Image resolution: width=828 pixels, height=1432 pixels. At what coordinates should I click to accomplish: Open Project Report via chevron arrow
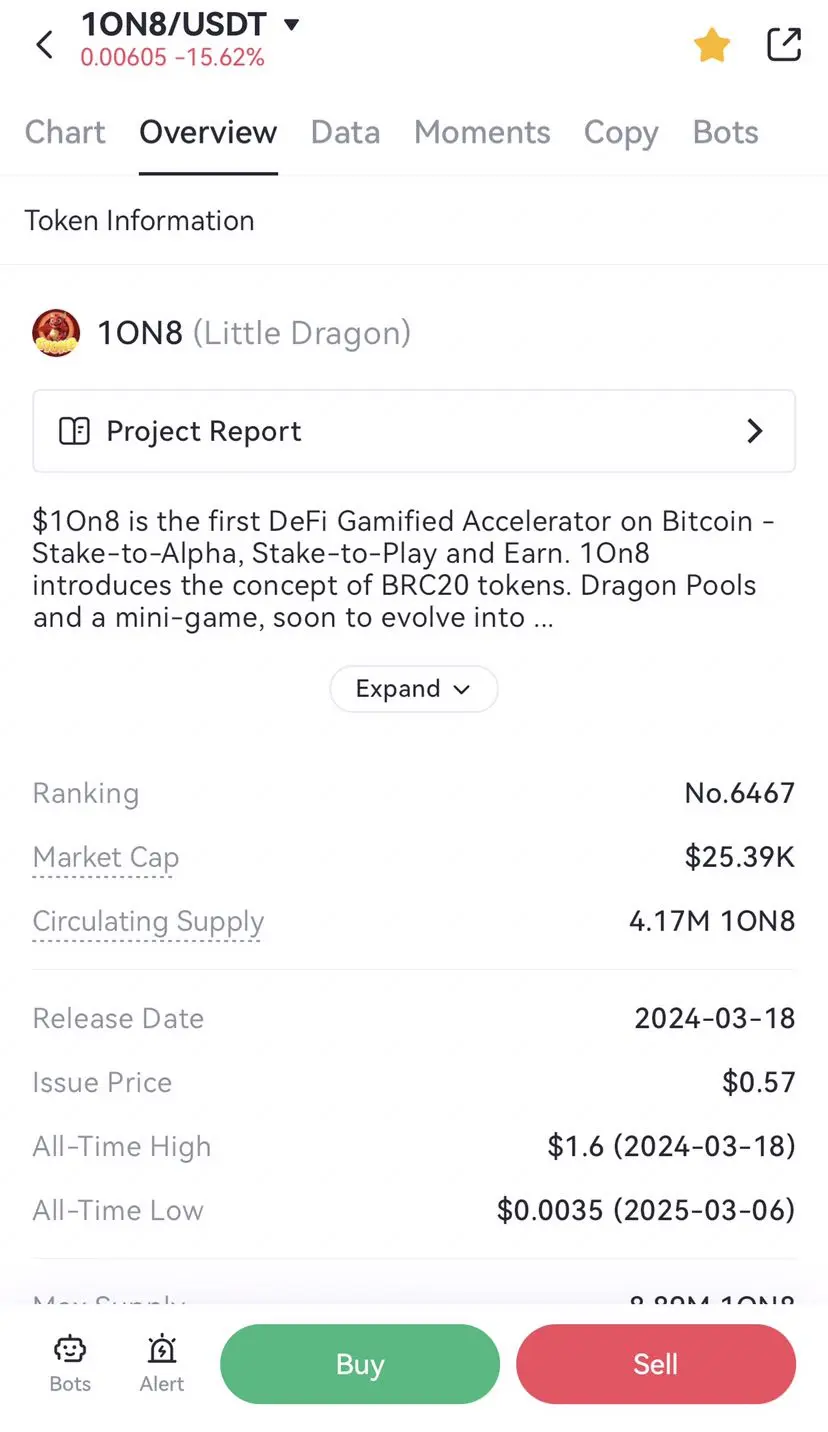tap(755, 431)
